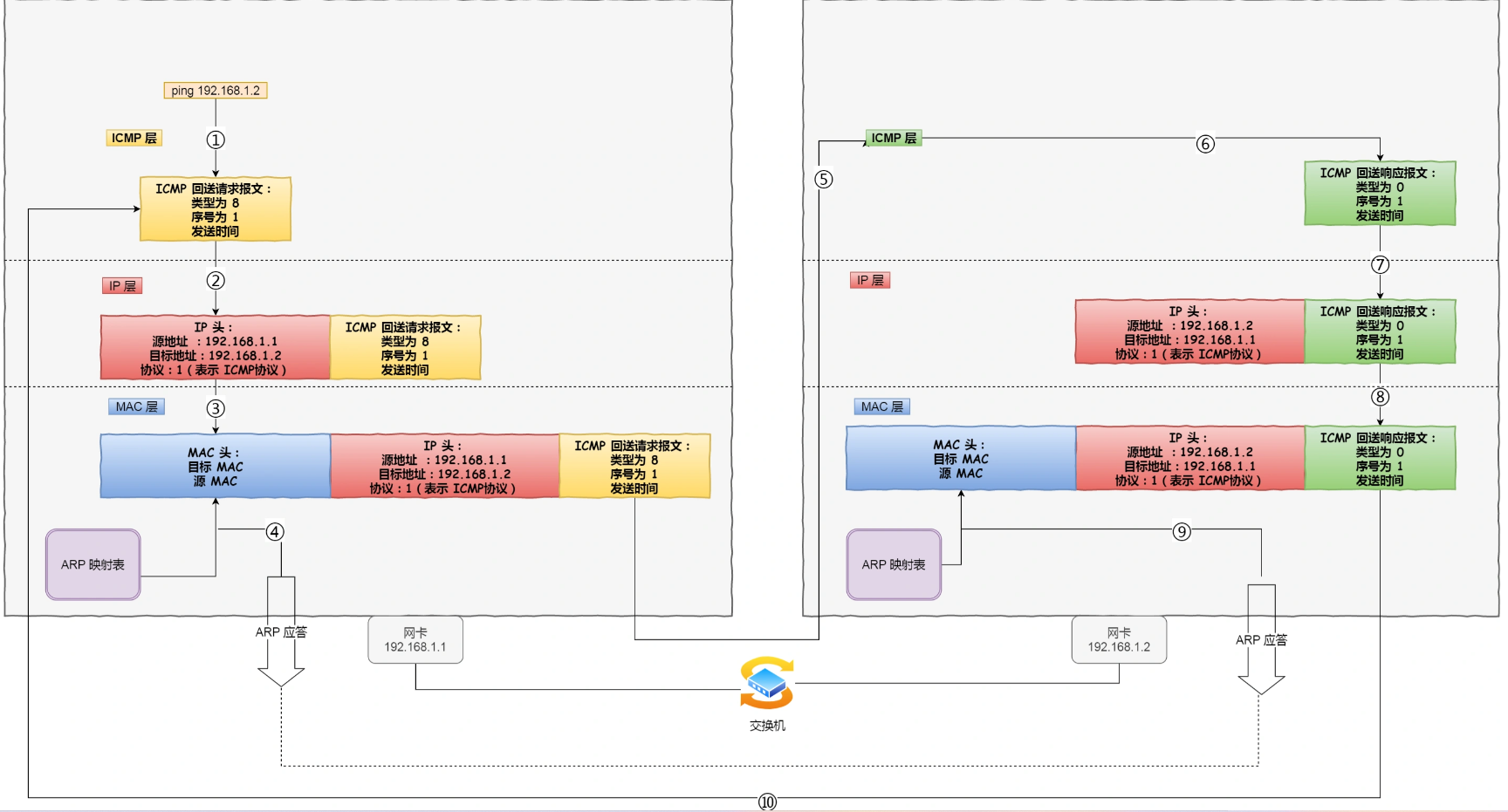
Task: Select the blue MAC header box on the left host
Action: pos(216,467)
